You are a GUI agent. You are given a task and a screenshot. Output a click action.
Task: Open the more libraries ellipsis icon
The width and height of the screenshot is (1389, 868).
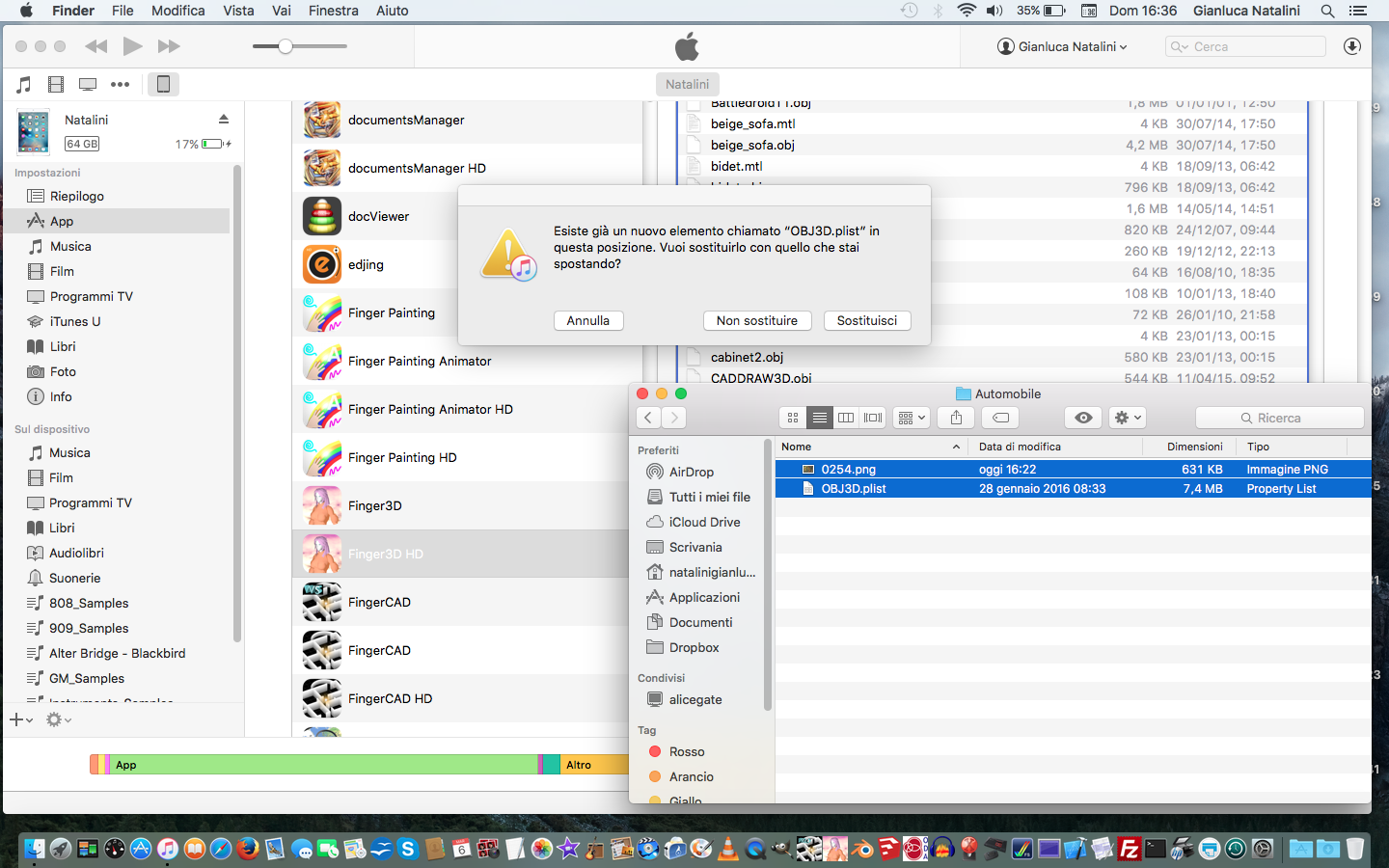120,84
